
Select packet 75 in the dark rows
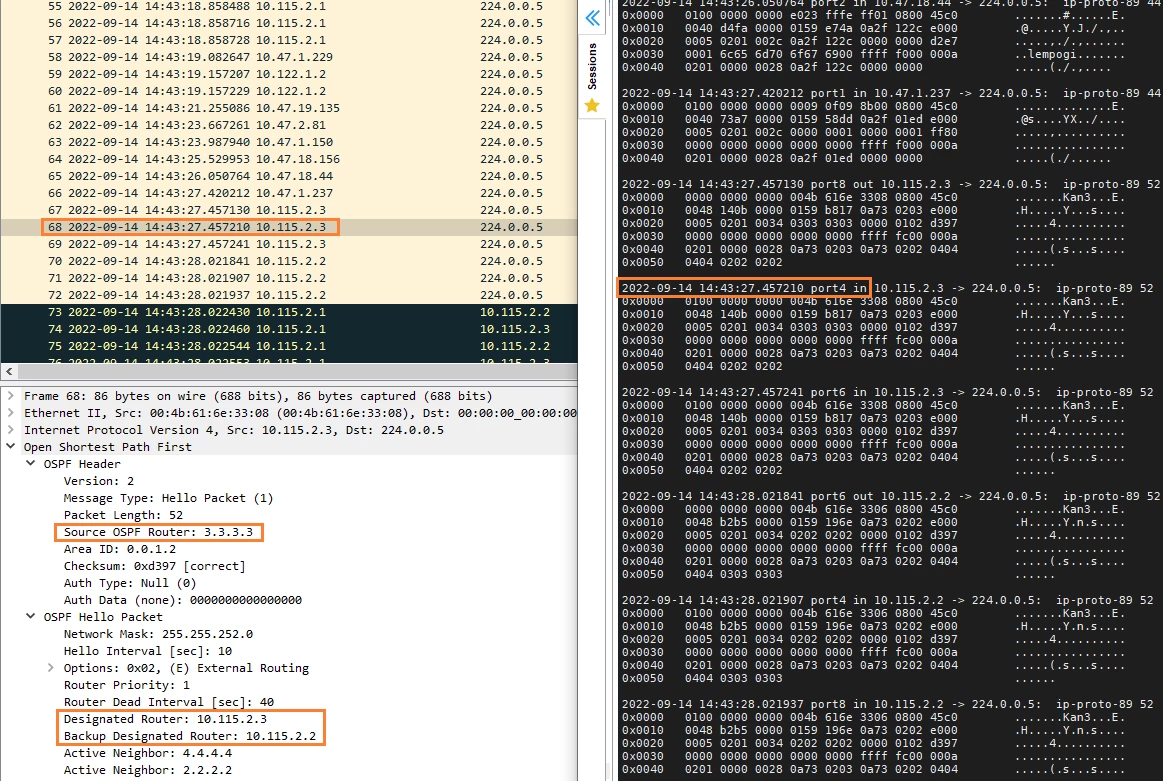289,347
